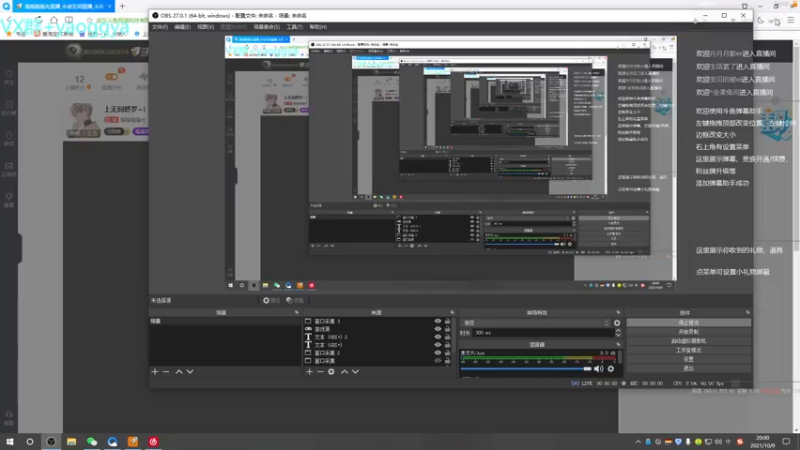Open transition properties gear icon
This screenshot has width=800, height=450.
(x=617, y=323)
